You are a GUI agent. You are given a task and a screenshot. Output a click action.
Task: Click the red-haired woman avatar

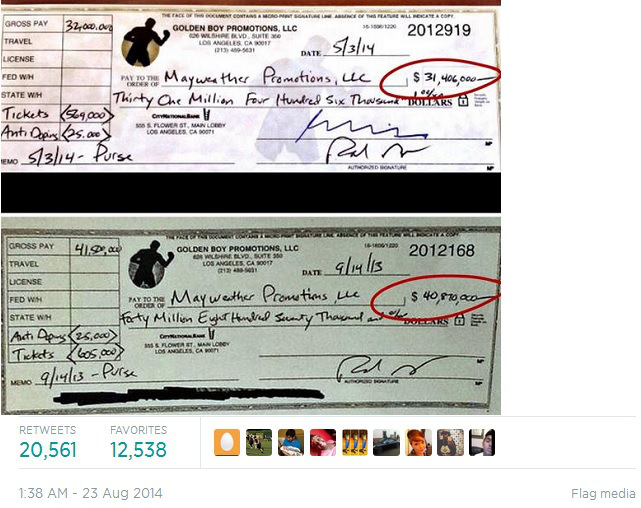coord(418,442)
